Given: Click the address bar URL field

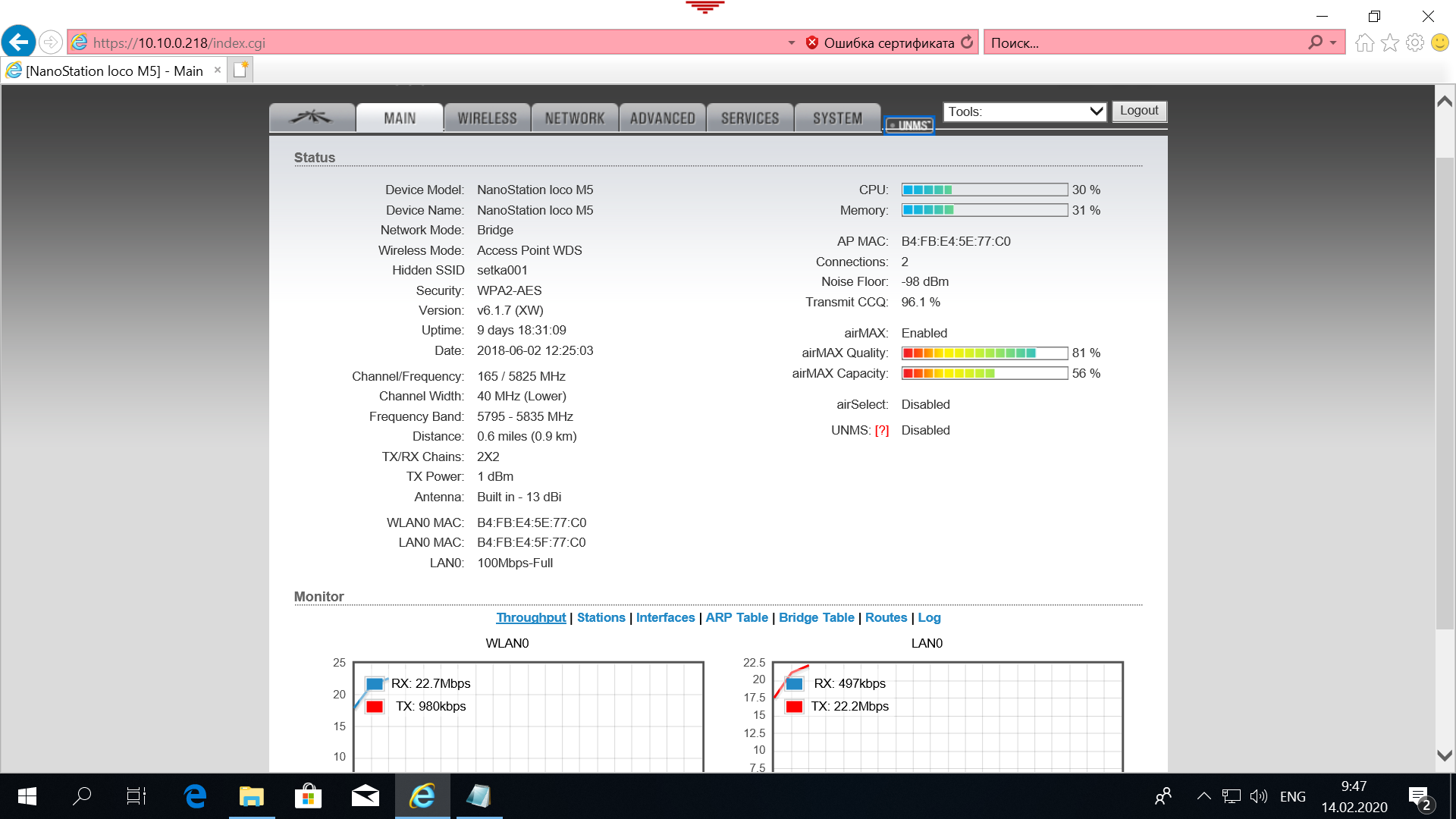Looking at the screenshot, I should tap(425, 42).
